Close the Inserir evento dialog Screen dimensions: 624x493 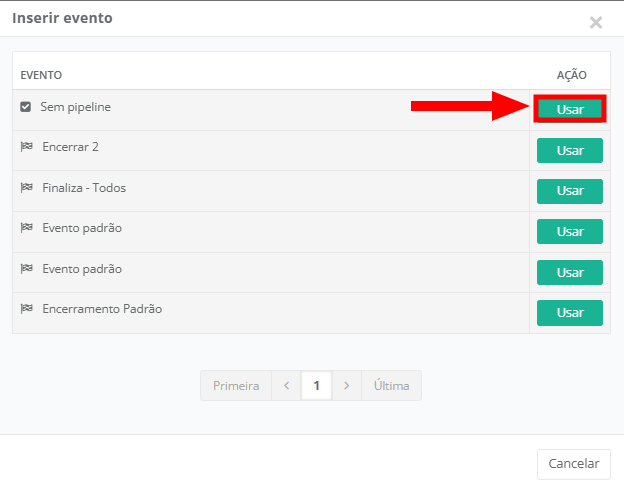[596, 22]
